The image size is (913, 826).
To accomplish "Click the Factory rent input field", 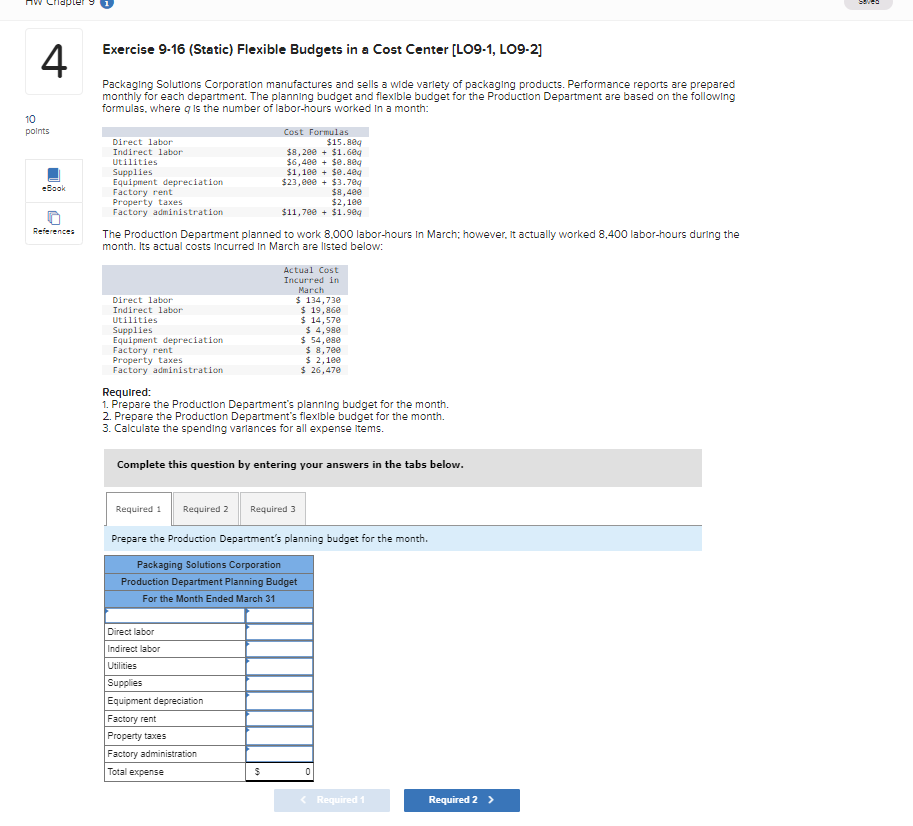I will click(278, 718).
